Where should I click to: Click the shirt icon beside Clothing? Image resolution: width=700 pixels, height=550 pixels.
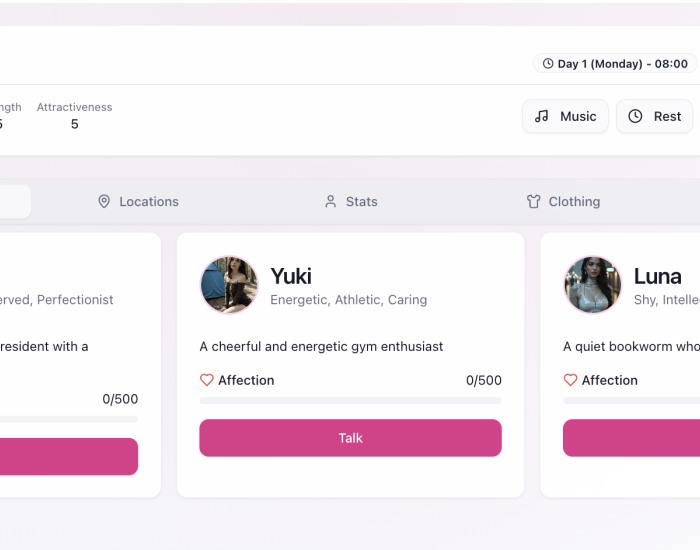coord(534,201)
